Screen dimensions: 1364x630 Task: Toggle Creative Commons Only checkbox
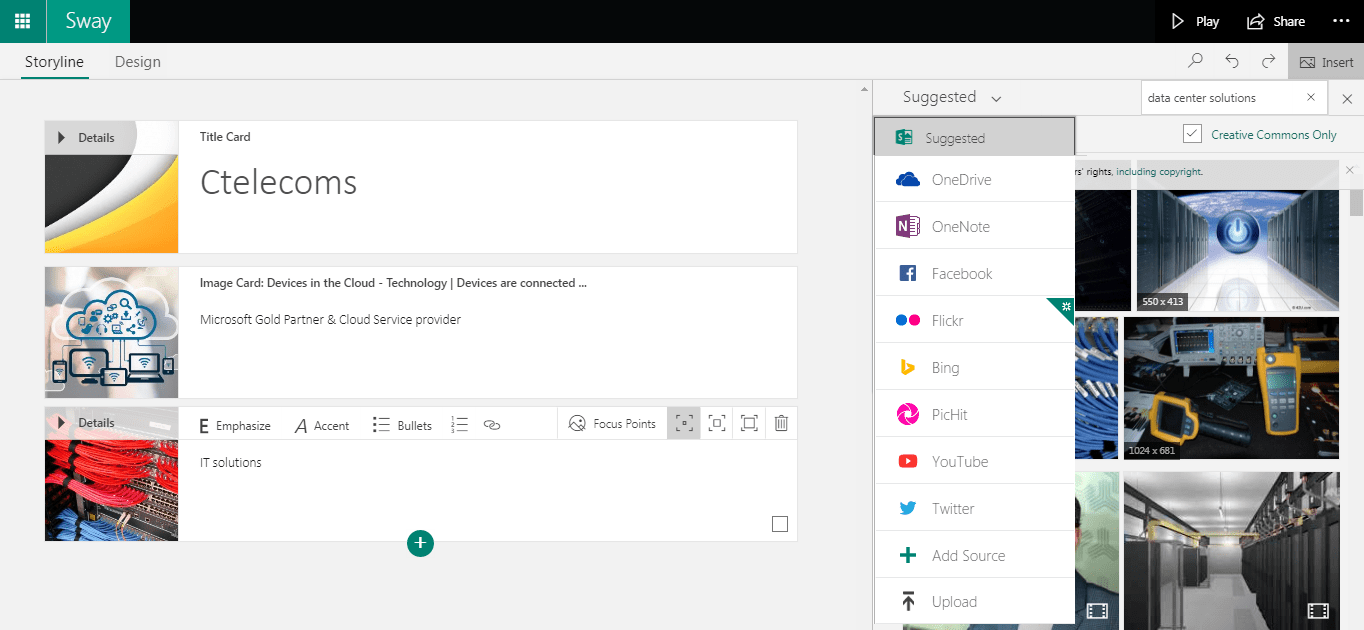point(1191,134)
